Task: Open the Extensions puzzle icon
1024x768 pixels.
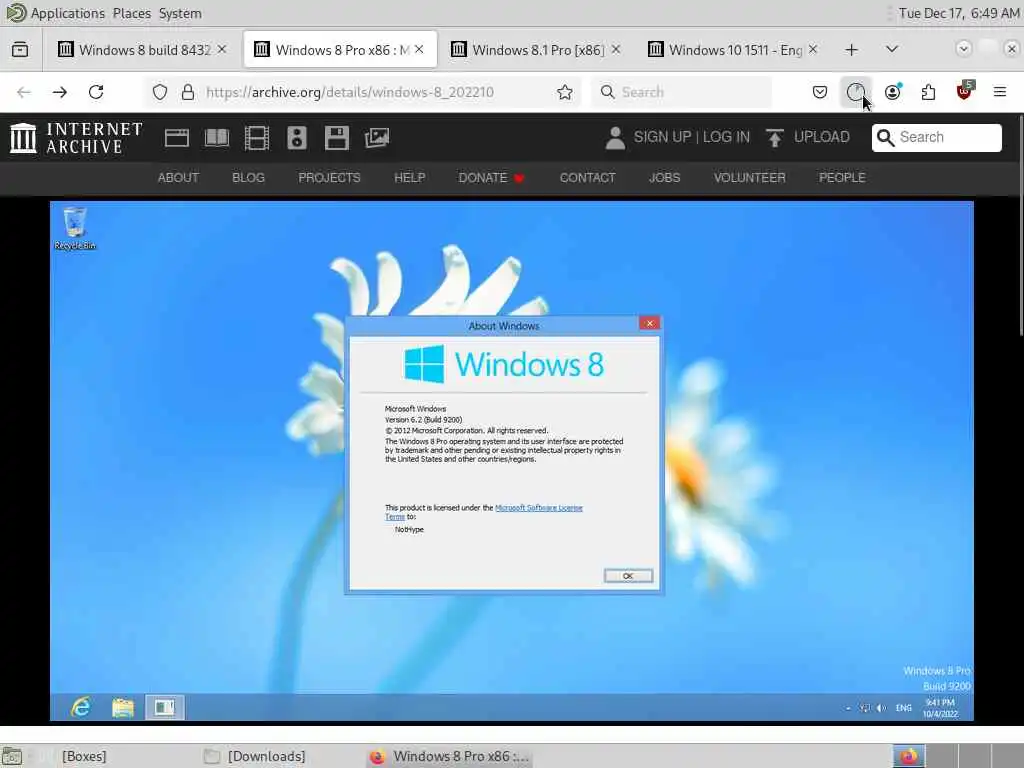Action: click(x=928, y=92)
